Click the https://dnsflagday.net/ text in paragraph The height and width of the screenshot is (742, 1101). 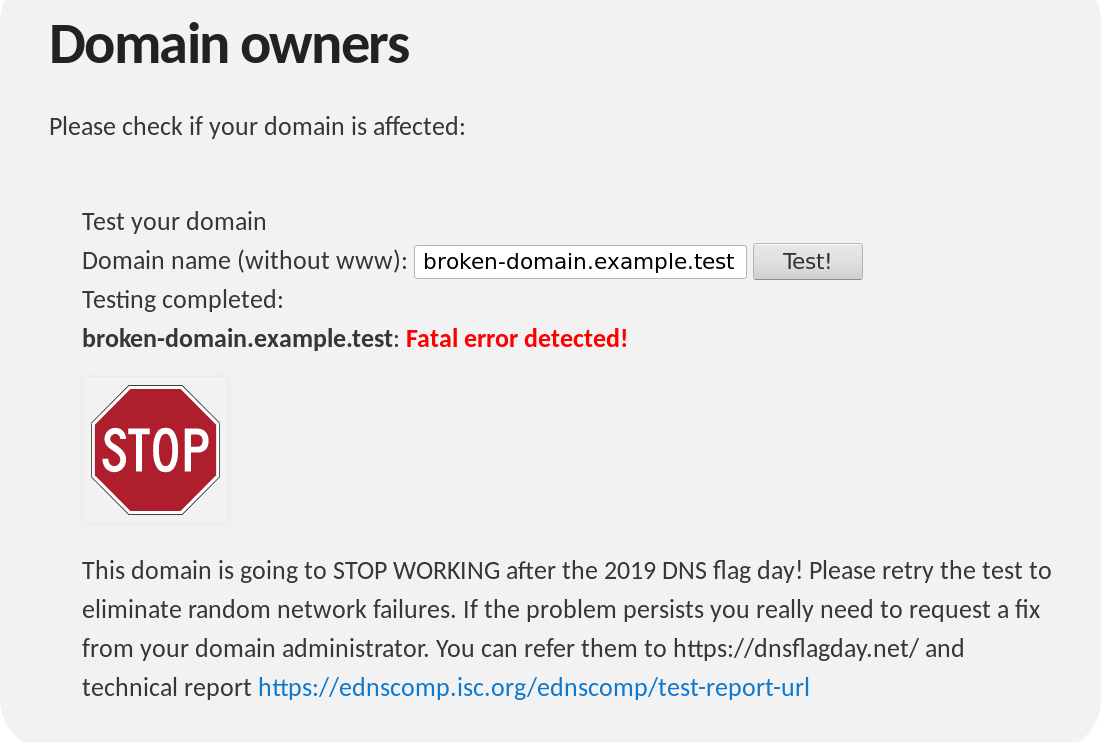pos(796,648)
